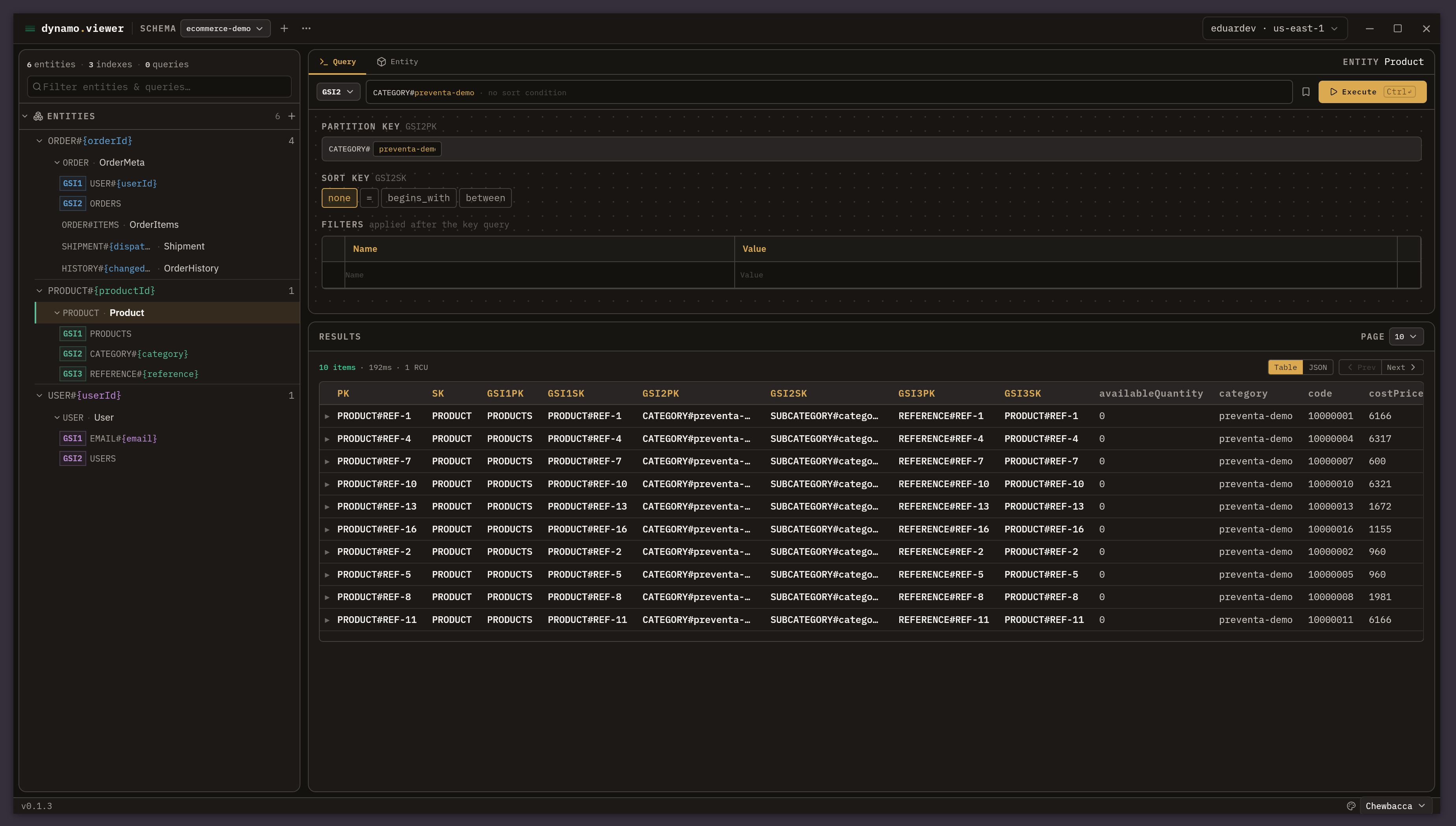1456x826 pixels.
Task: Click the costPrice column header
Action: pyautogui.click(x=1396, y=394)
